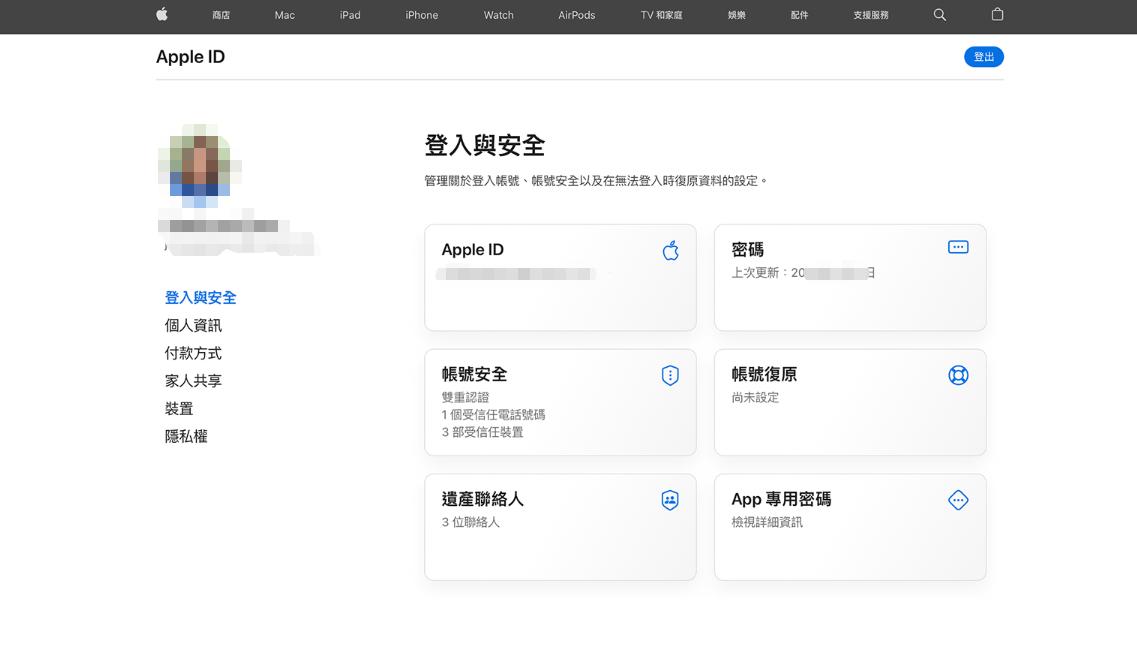Open the search icon in the navigation bar
Viewport: 1137px width, 648px height.
pyautogui.click(x=939, y=16)
